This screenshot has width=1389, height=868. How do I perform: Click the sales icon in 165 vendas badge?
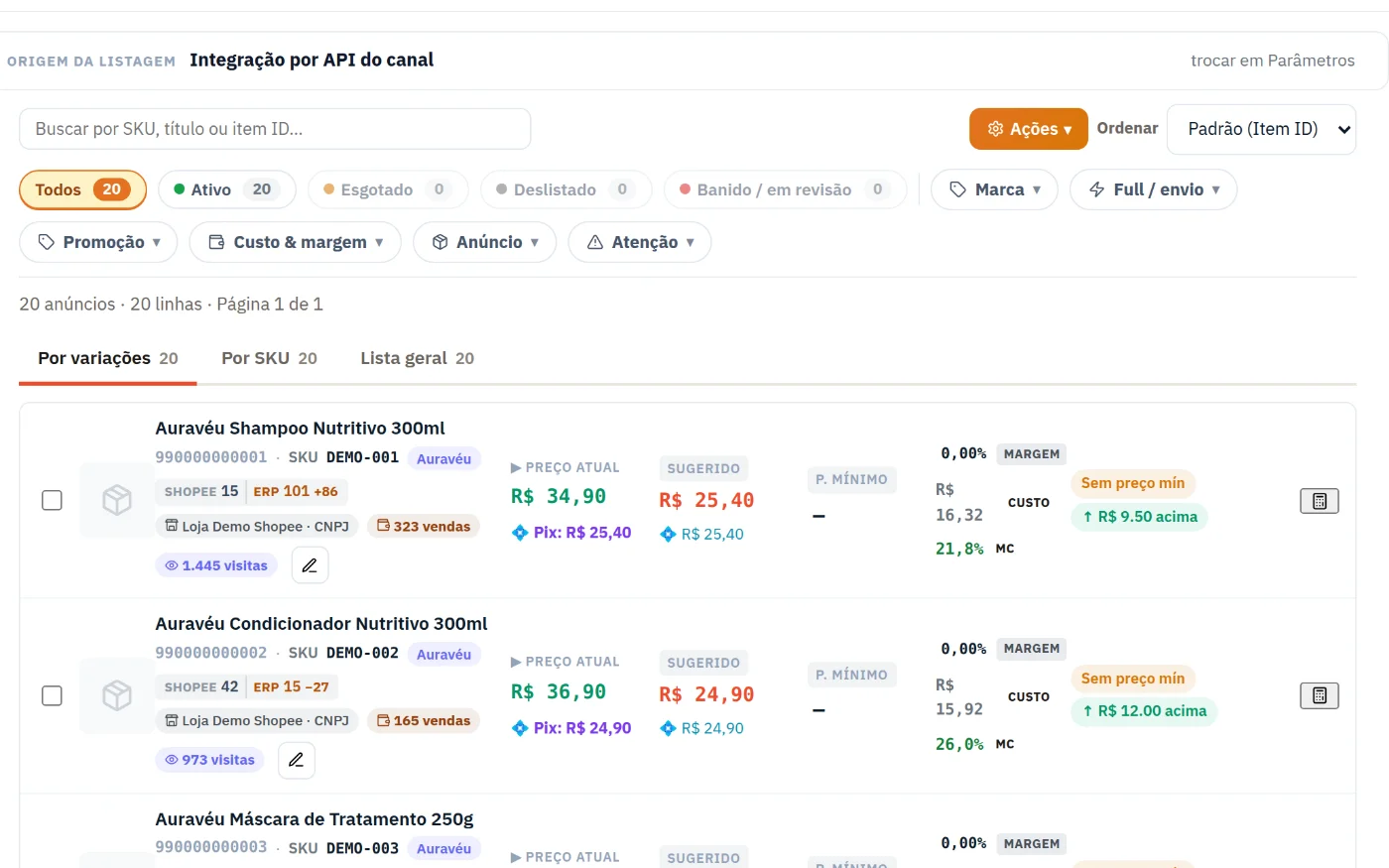coord(383,720)
